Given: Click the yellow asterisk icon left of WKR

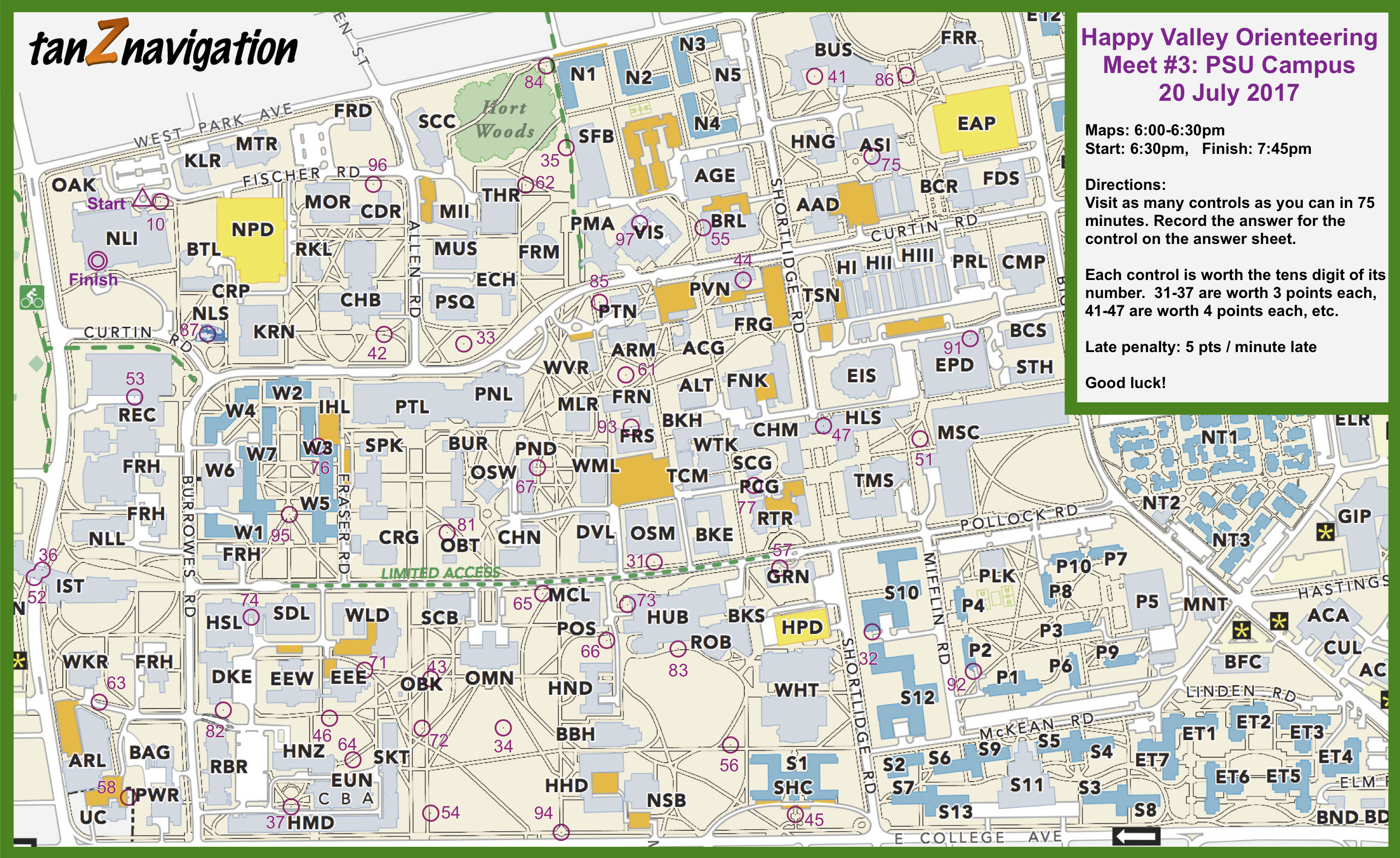Looking at the screenshot, I should [x=19, y=661].
